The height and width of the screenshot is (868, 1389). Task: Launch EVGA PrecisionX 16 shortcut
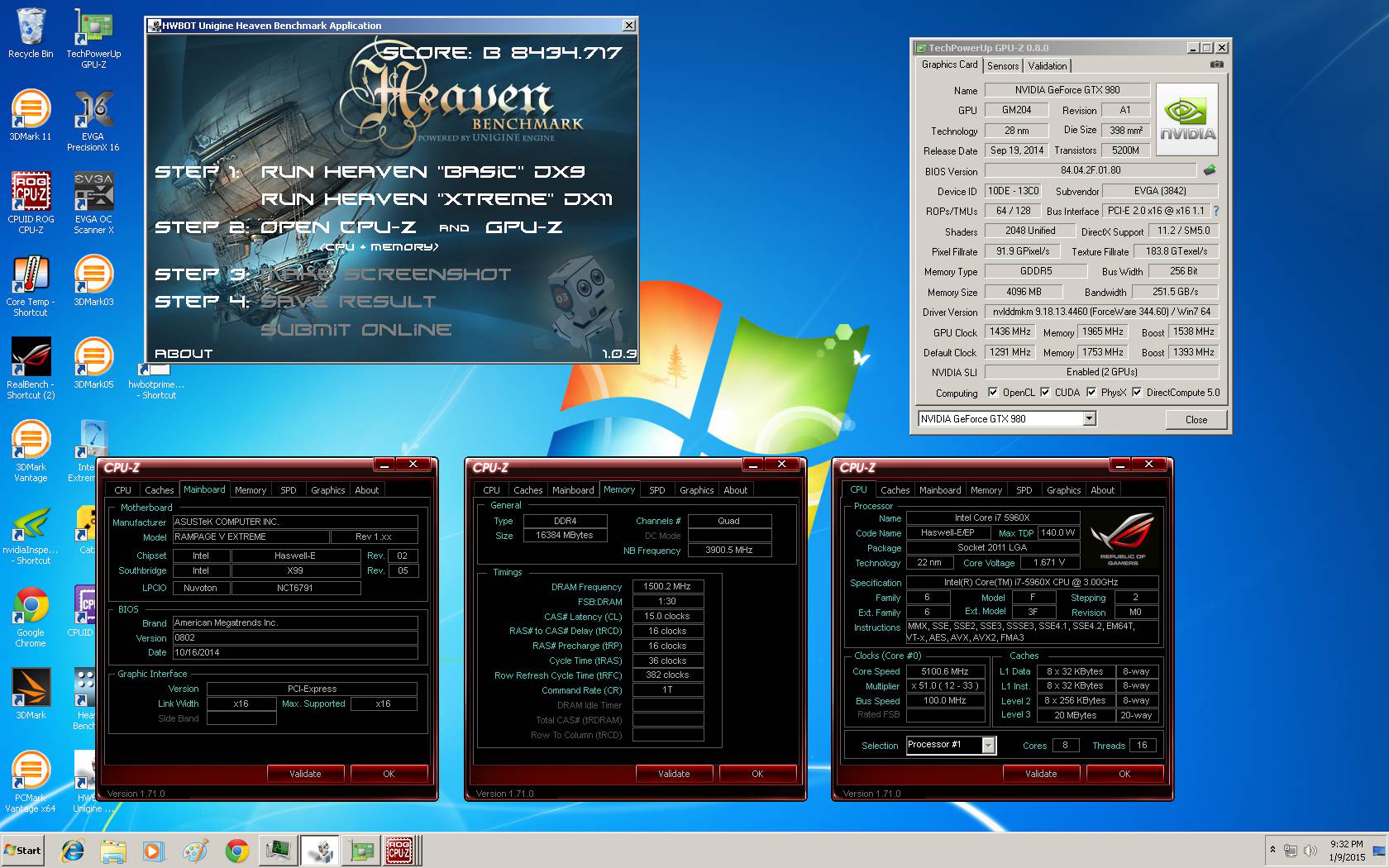[x=93, y=121]
